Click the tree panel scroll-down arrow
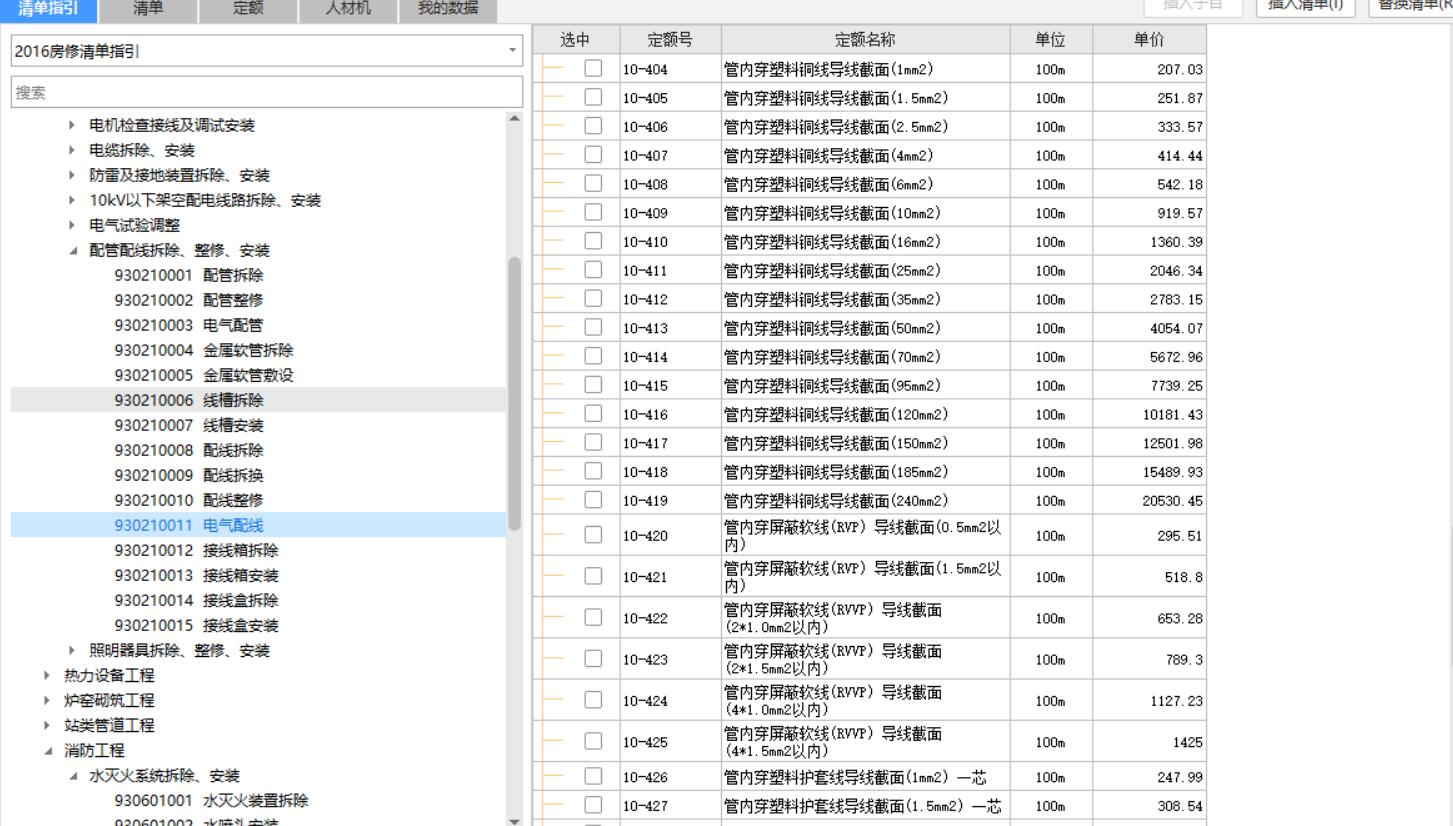 point(515,821)
